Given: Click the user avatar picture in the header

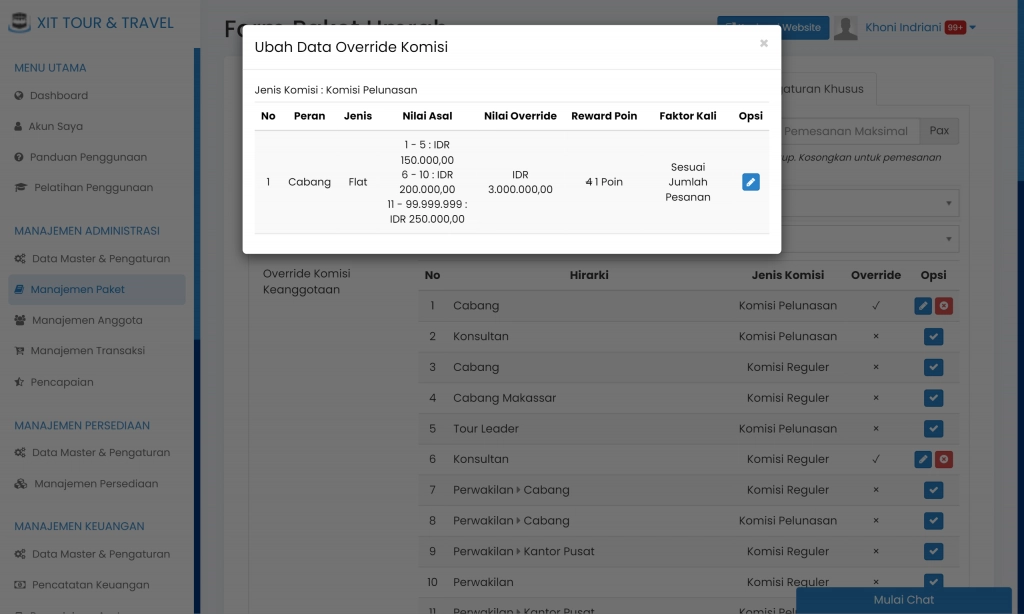Looking at the screenshot, I should 846,28.
